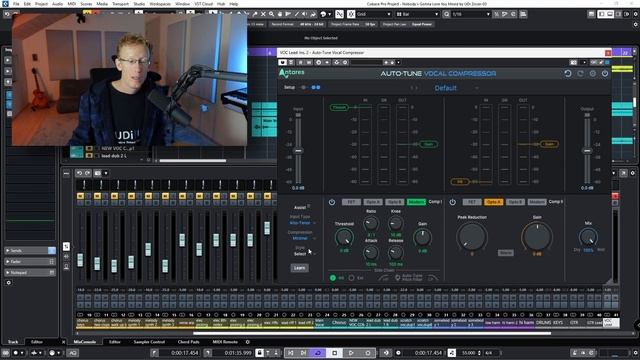
Task: Select Opto A type for Comp II
Action: pyautogui.click(x=493, y=202)
